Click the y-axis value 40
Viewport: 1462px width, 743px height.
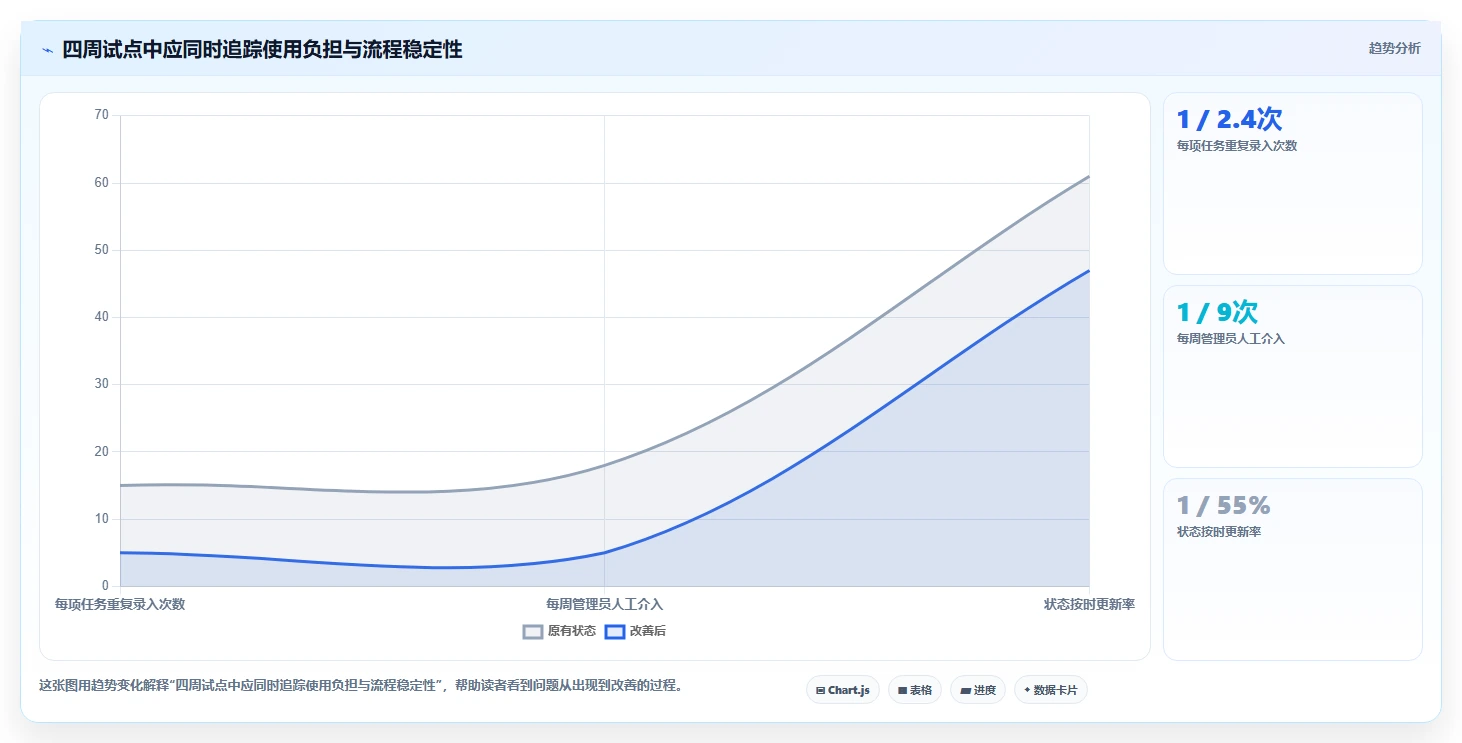(x=101, y=317)
